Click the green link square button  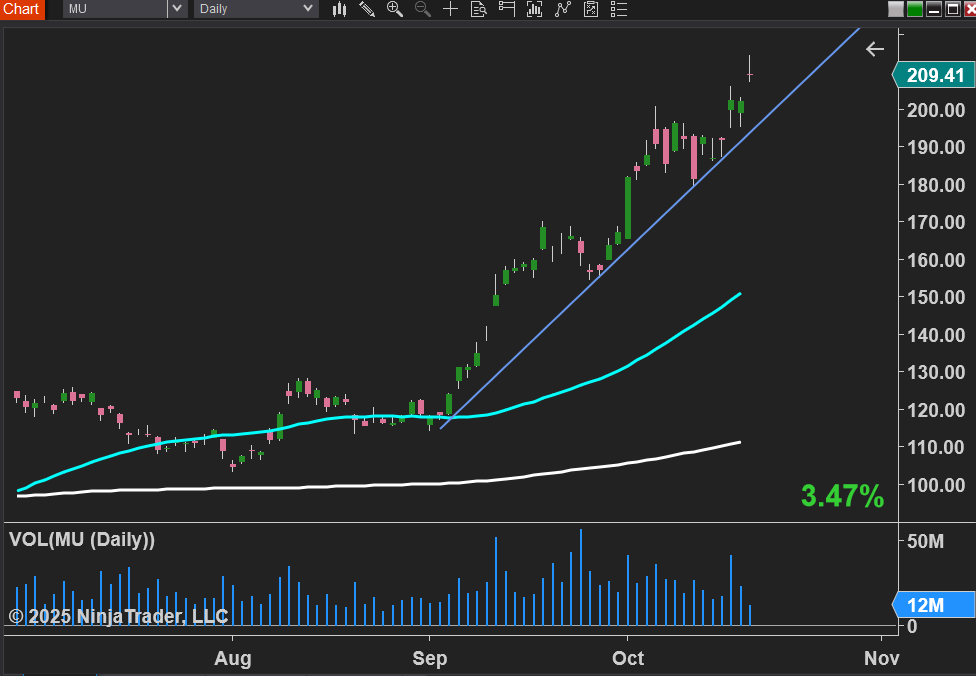915,9
